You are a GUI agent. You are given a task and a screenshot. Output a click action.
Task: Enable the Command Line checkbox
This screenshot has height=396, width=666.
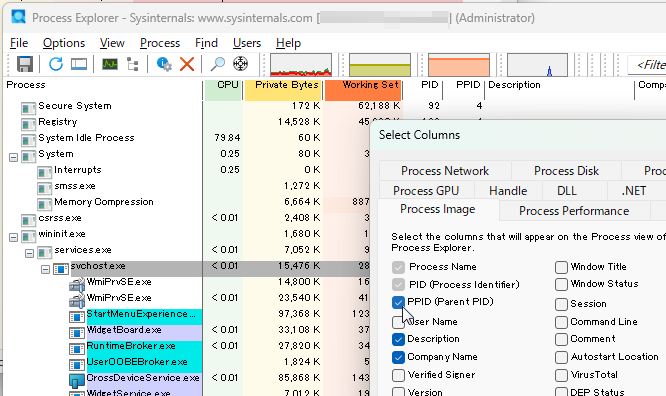[561, 322]
